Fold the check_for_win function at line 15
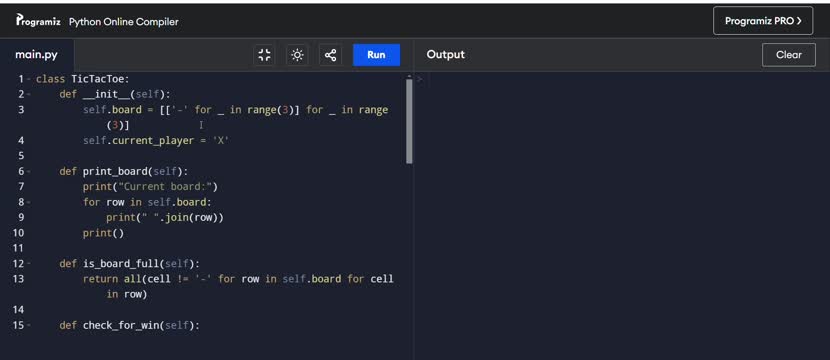 coord(28,325)
